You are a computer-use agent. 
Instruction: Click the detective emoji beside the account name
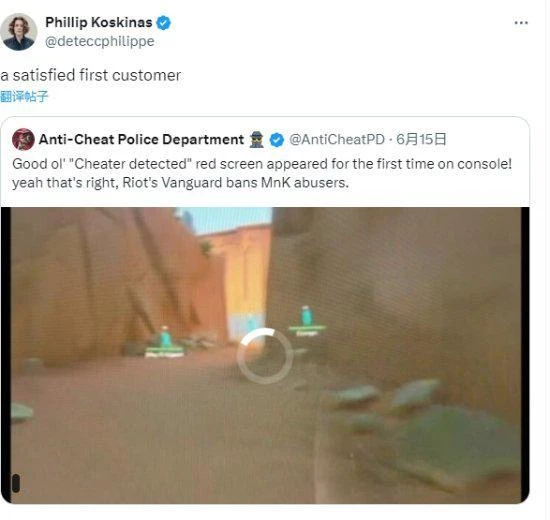click(256, 140)
